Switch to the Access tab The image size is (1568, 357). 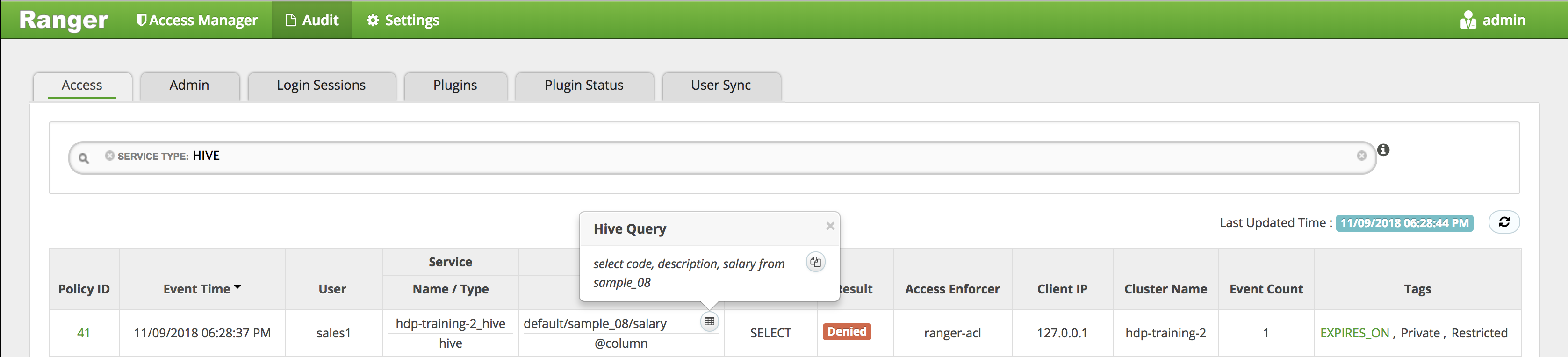(82, 86)
